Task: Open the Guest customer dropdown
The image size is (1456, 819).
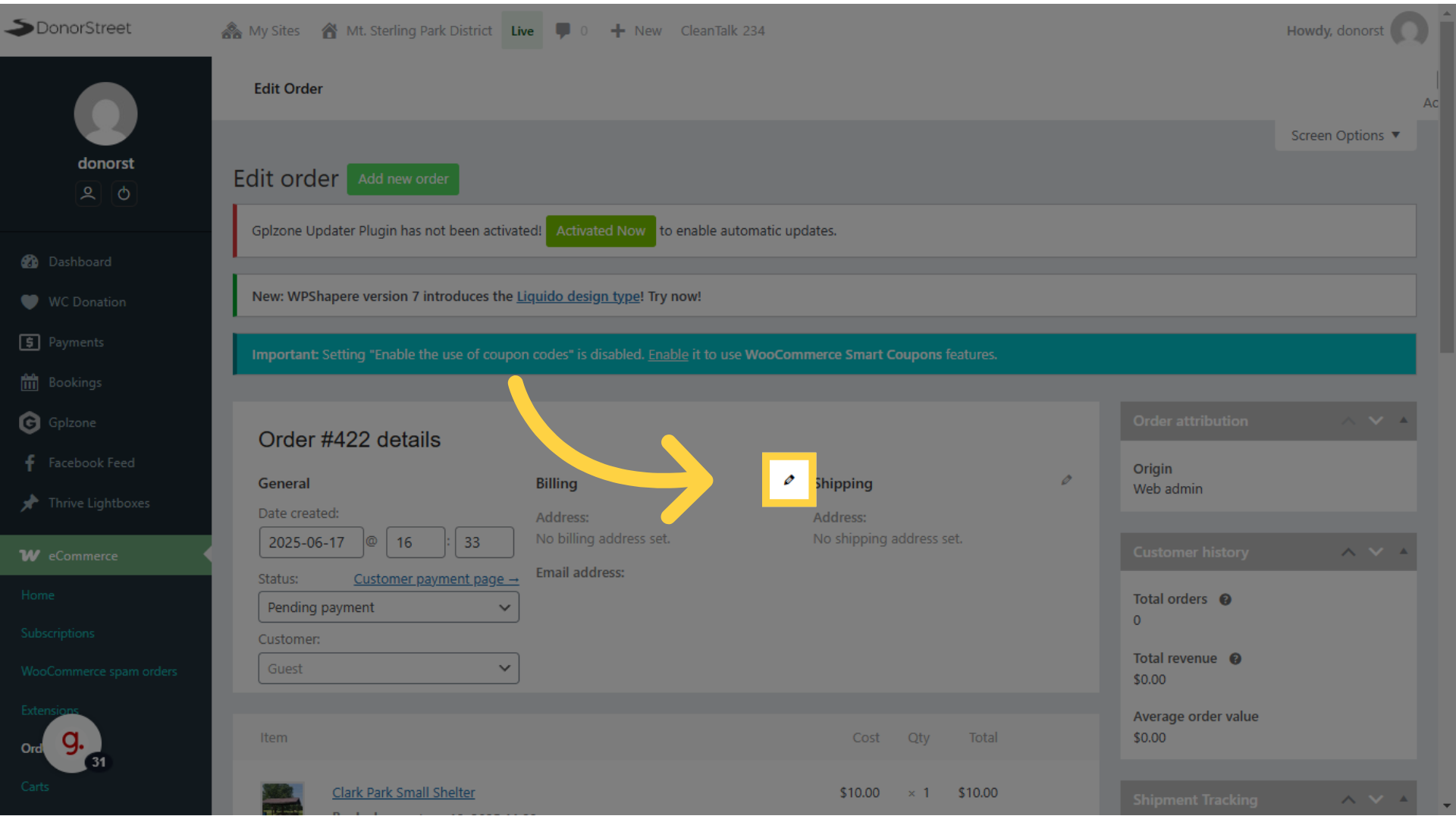Action: [x=388, y=669]
